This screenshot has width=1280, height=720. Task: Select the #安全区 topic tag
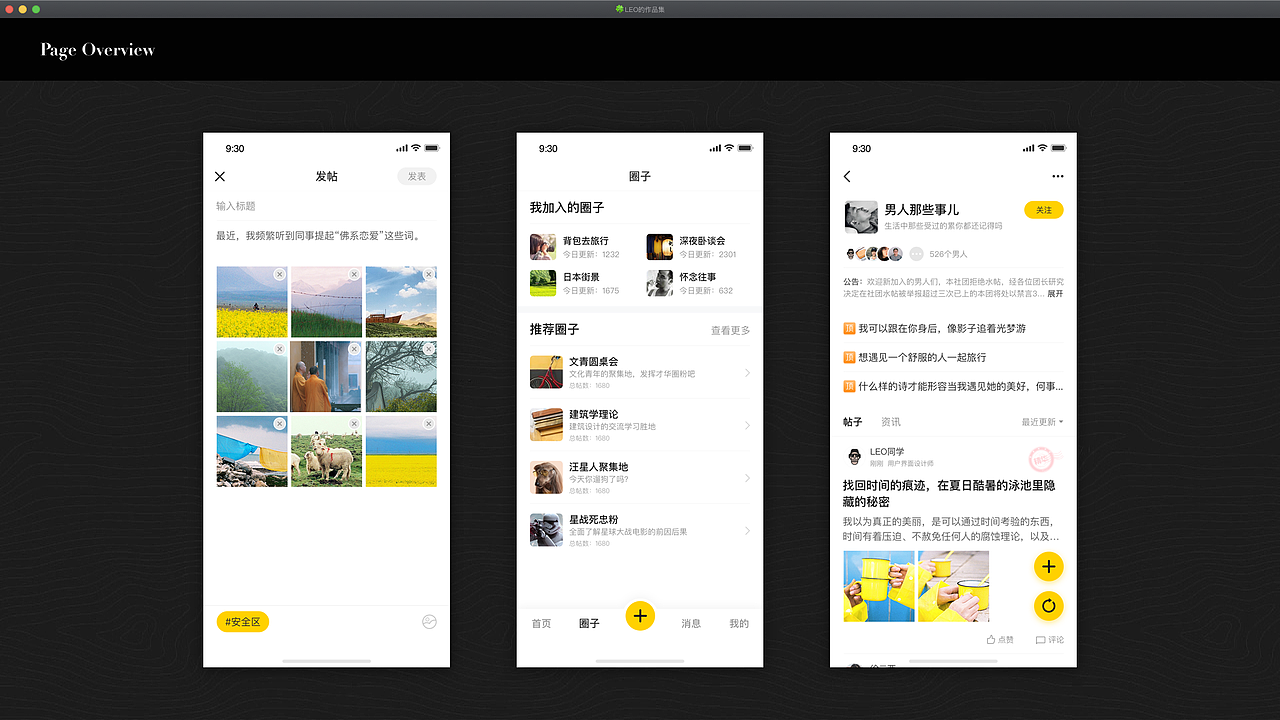[243, 622]
